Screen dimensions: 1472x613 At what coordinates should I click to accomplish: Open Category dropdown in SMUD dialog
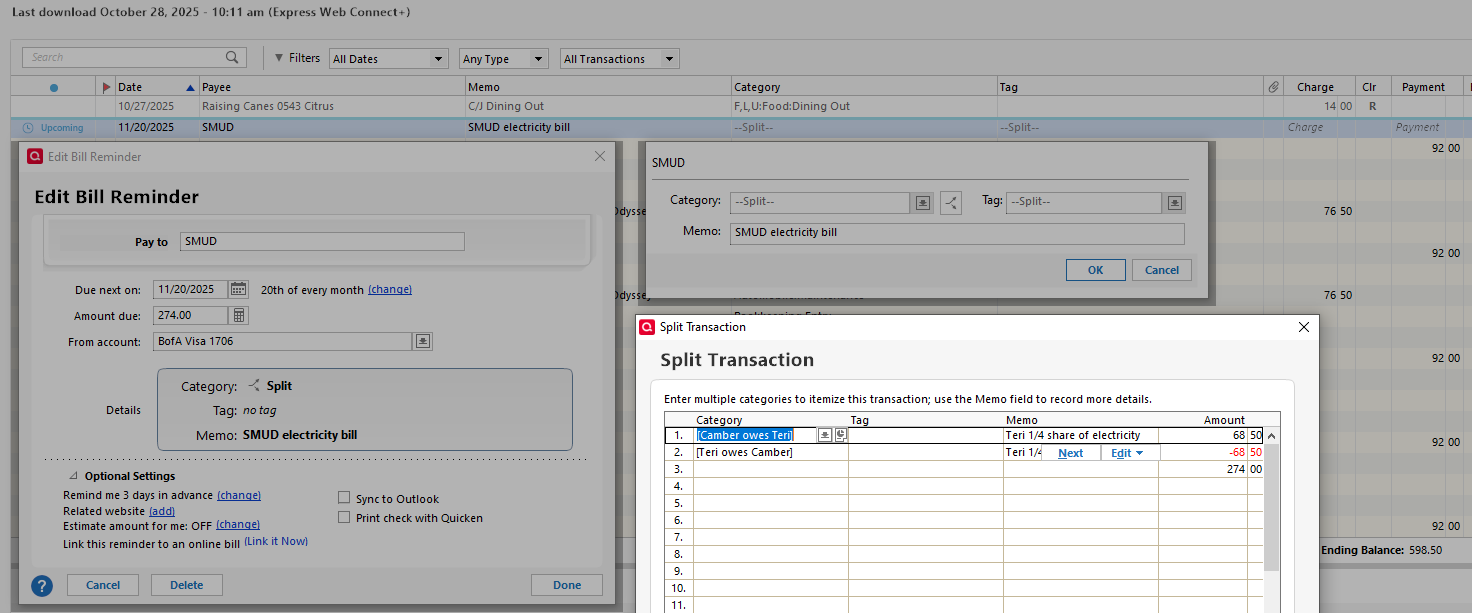click(922, 202)
